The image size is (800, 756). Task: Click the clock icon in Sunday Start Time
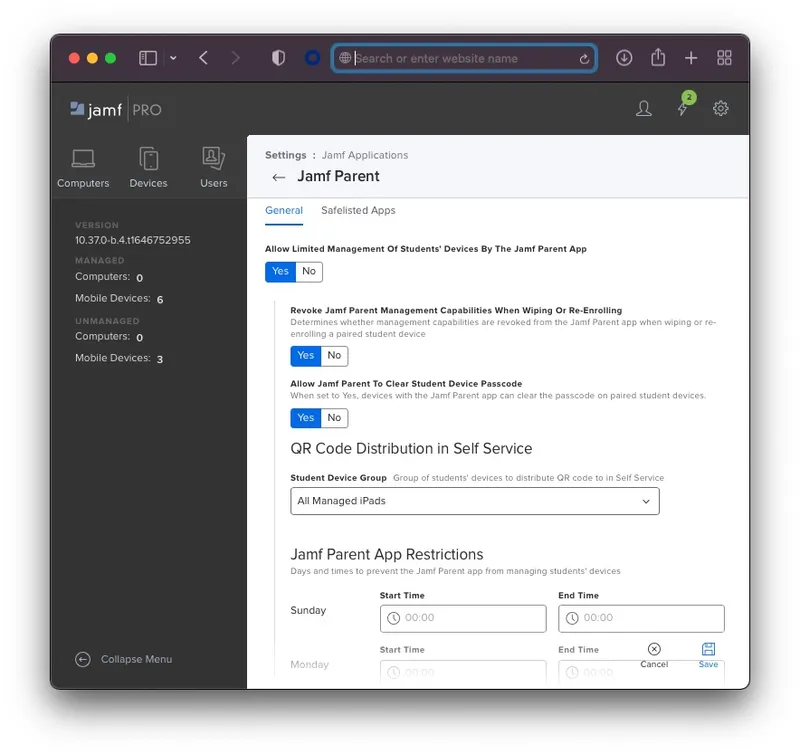392,618
